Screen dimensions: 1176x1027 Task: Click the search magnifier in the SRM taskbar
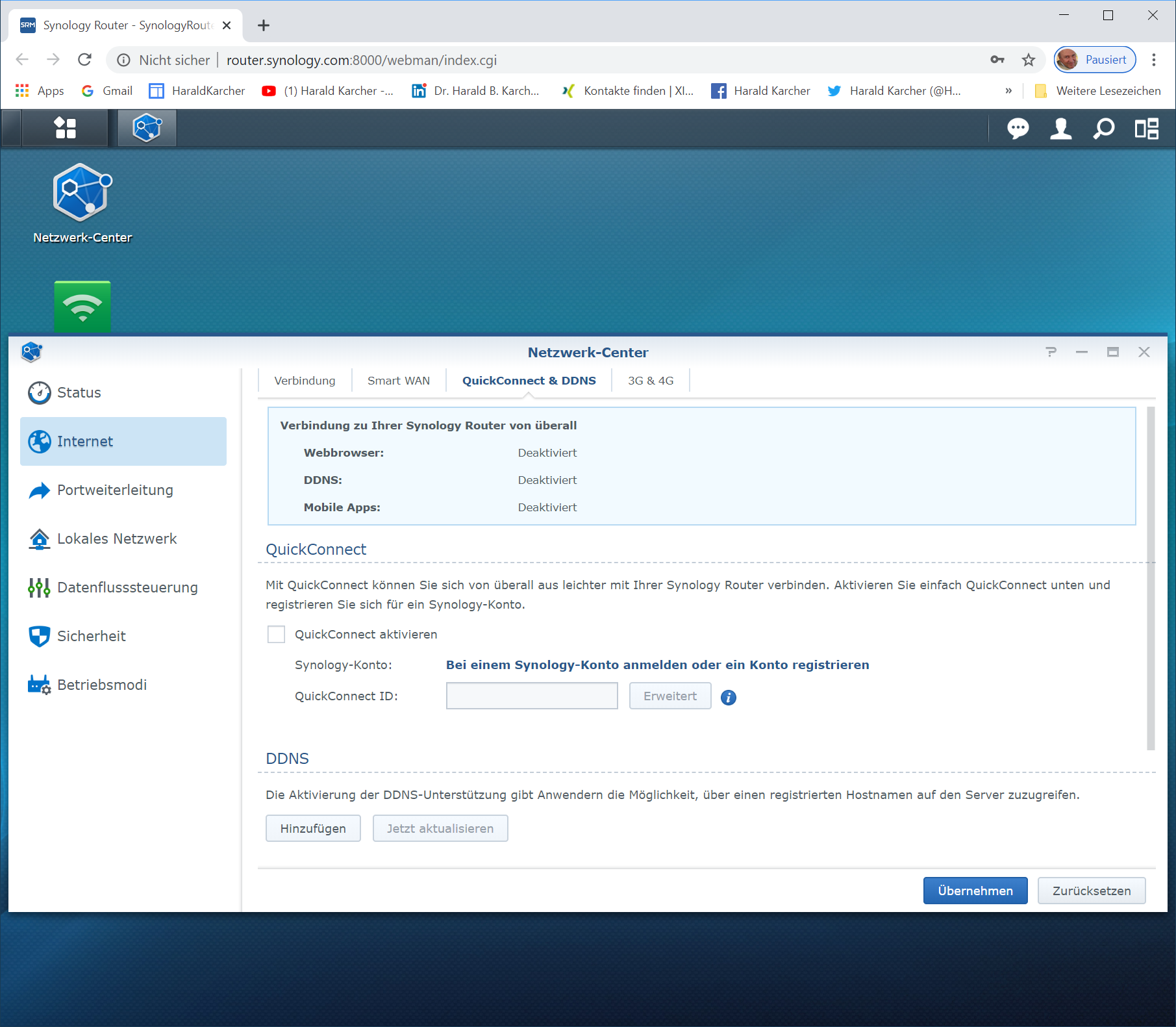coord(1103,129)
